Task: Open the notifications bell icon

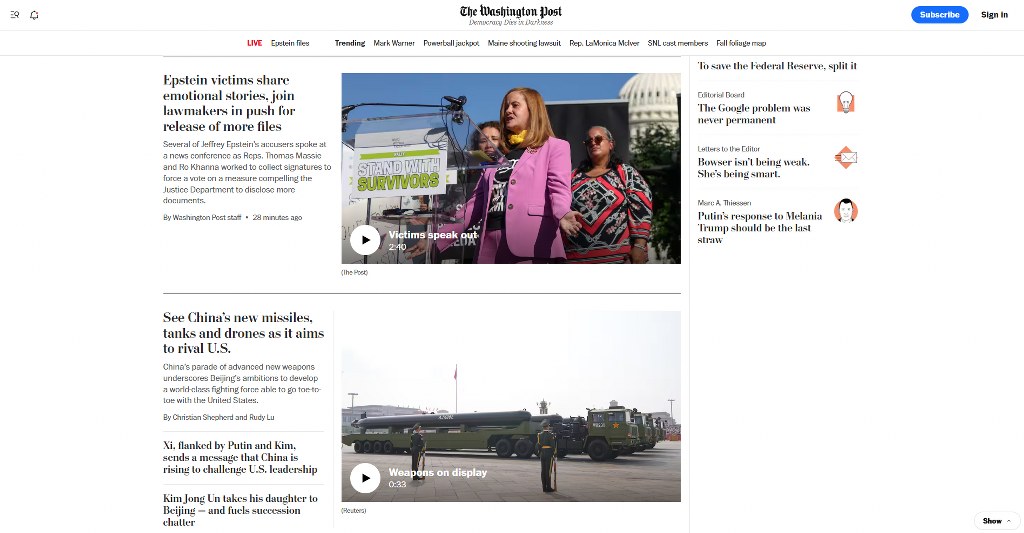Action: point(35,15)
